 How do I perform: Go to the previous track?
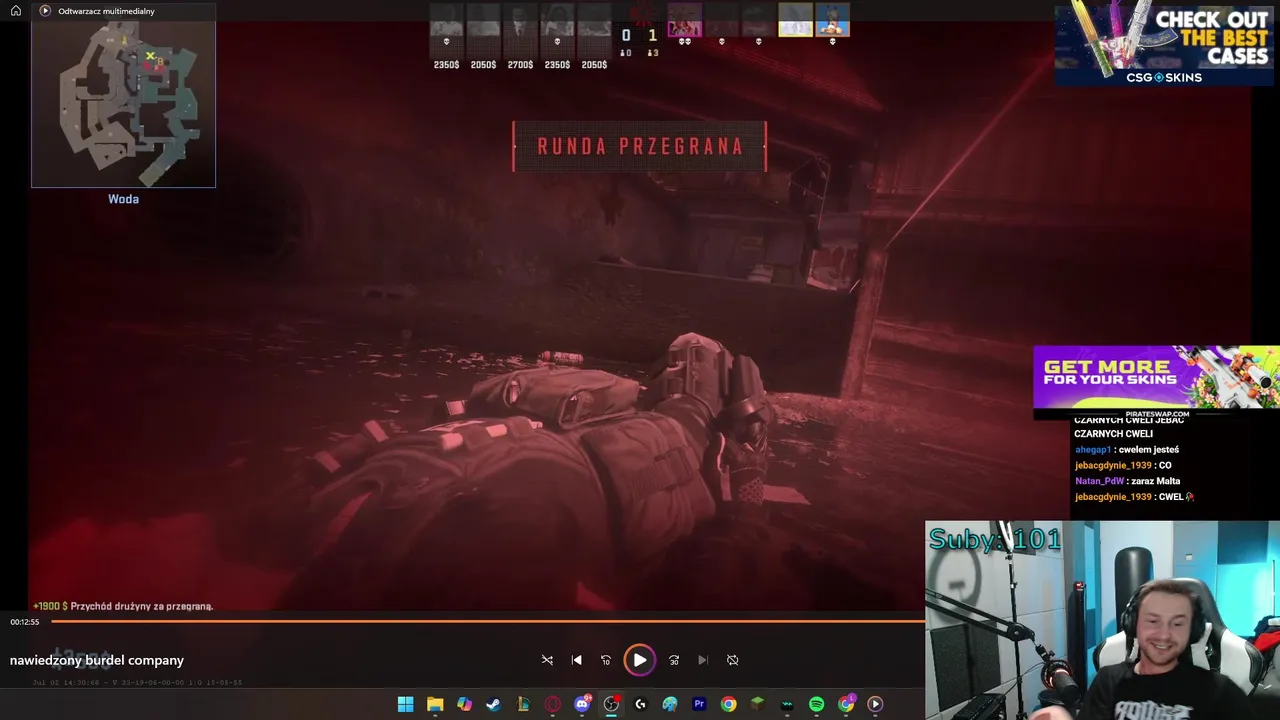576,660
